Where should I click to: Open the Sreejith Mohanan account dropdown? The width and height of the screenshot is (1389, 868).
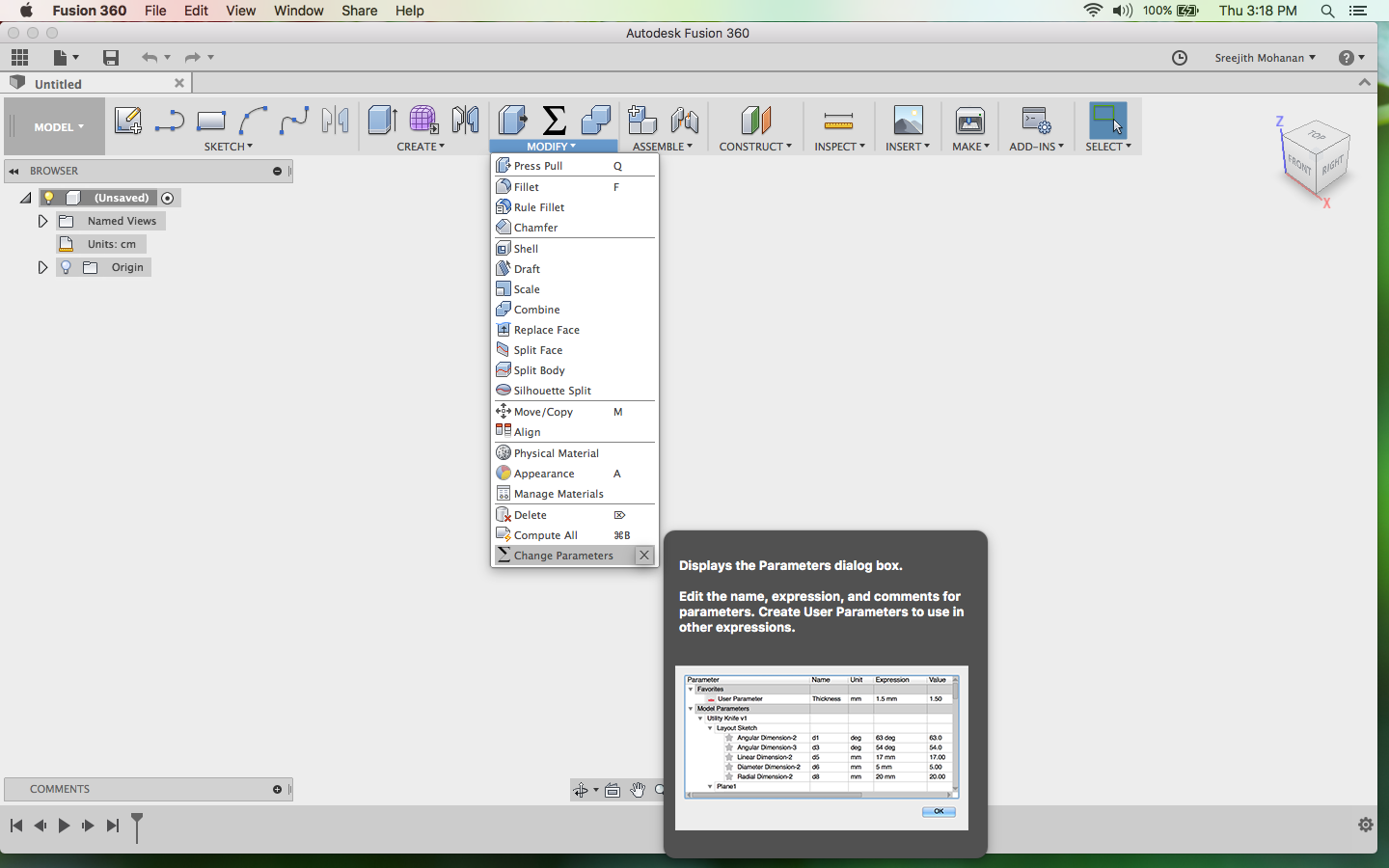click(1265, 58)
